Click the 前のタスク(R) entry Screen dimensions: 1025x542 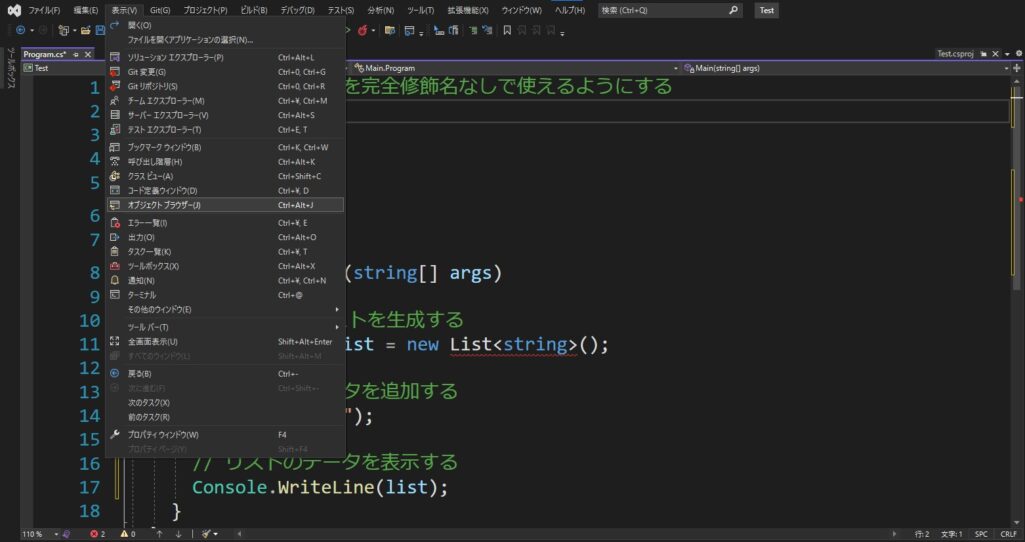click(x=225, y=417)
